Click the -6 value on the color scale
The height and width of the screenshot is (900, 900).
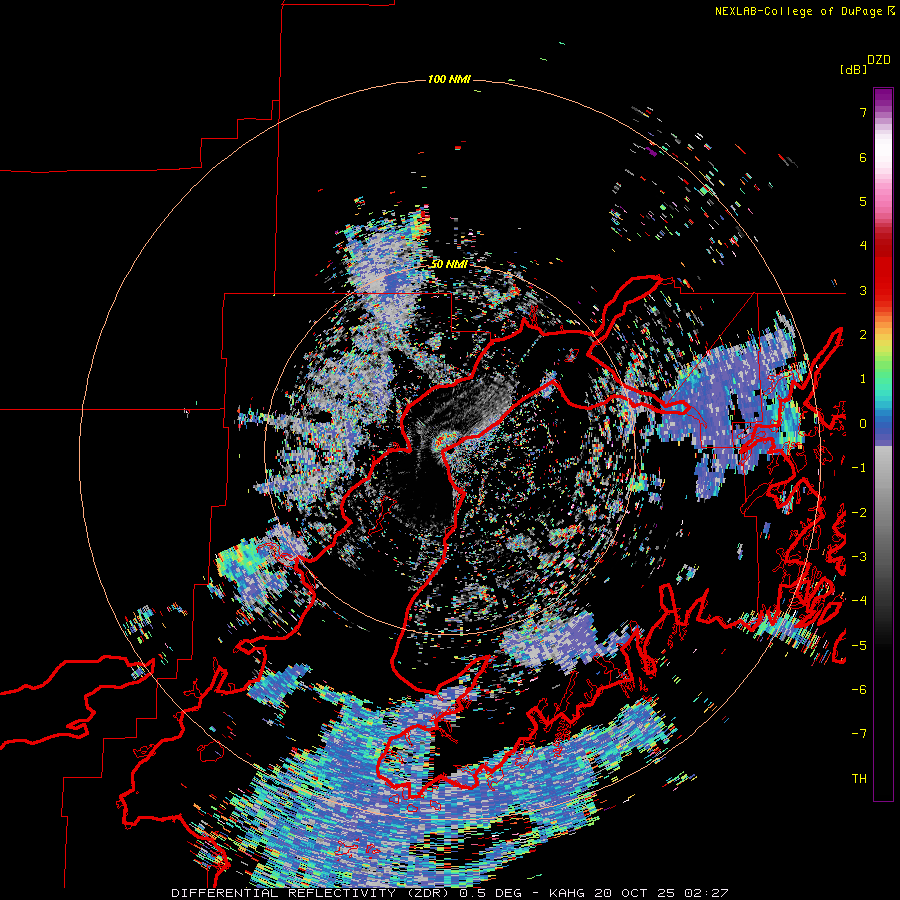(x=859, y=689)
